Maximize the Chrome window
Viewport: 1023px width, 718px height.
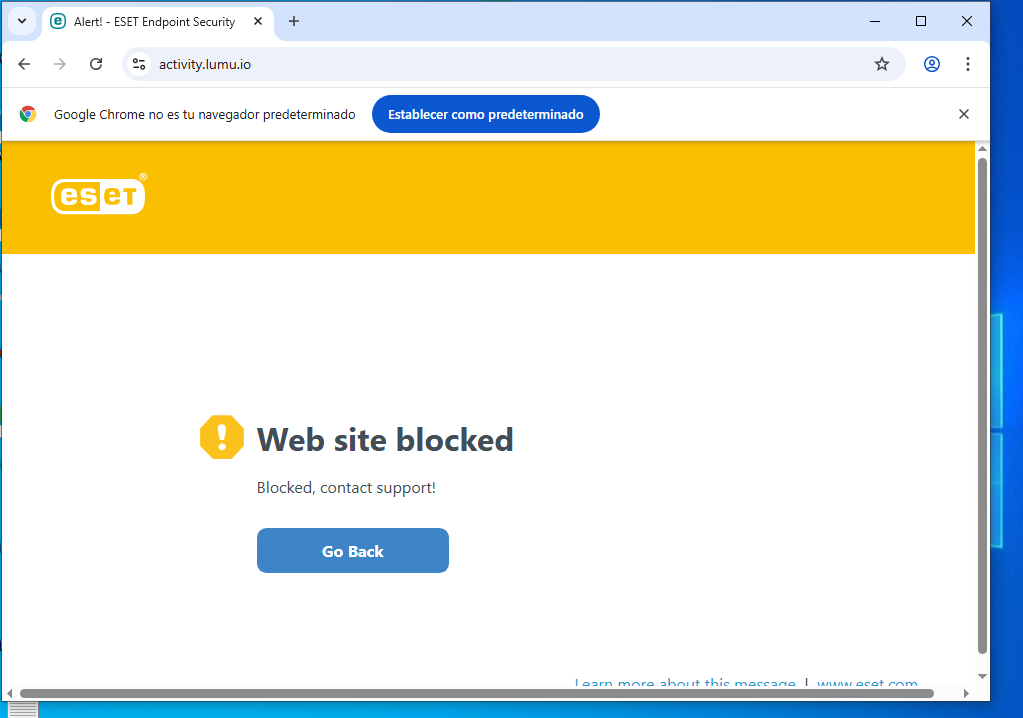point(921,21)
